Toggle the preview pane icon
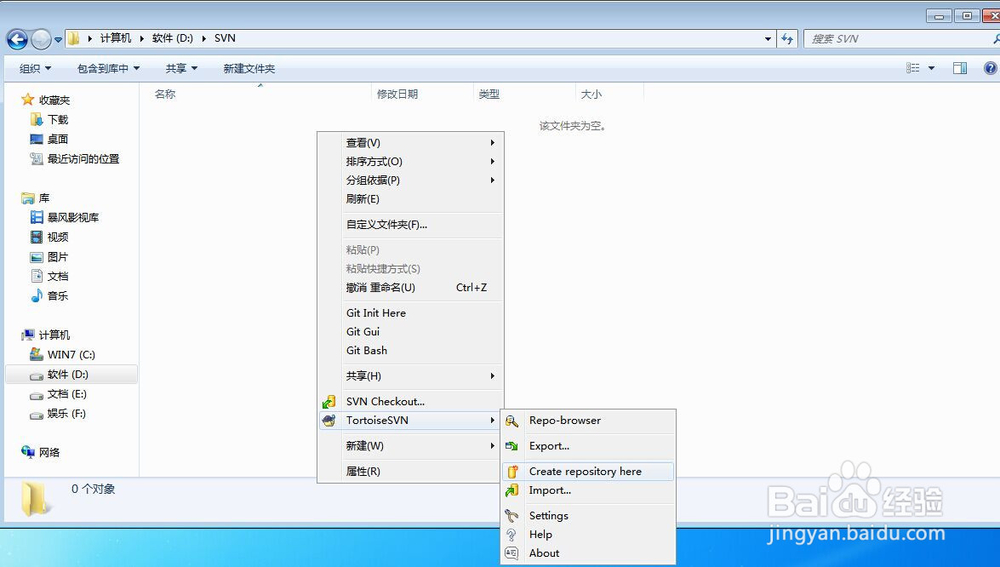 pyautogui.click(x=960, y=68)
